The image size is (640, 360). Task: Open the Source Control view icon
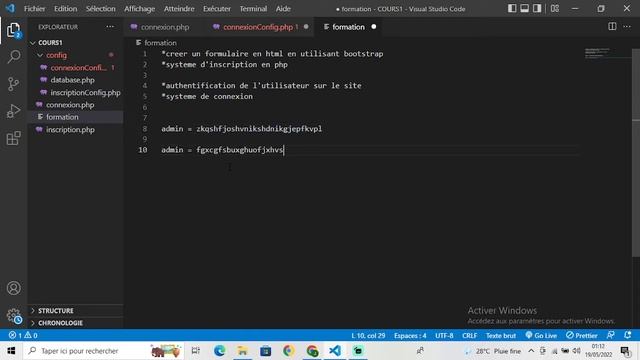coord(13,84)
